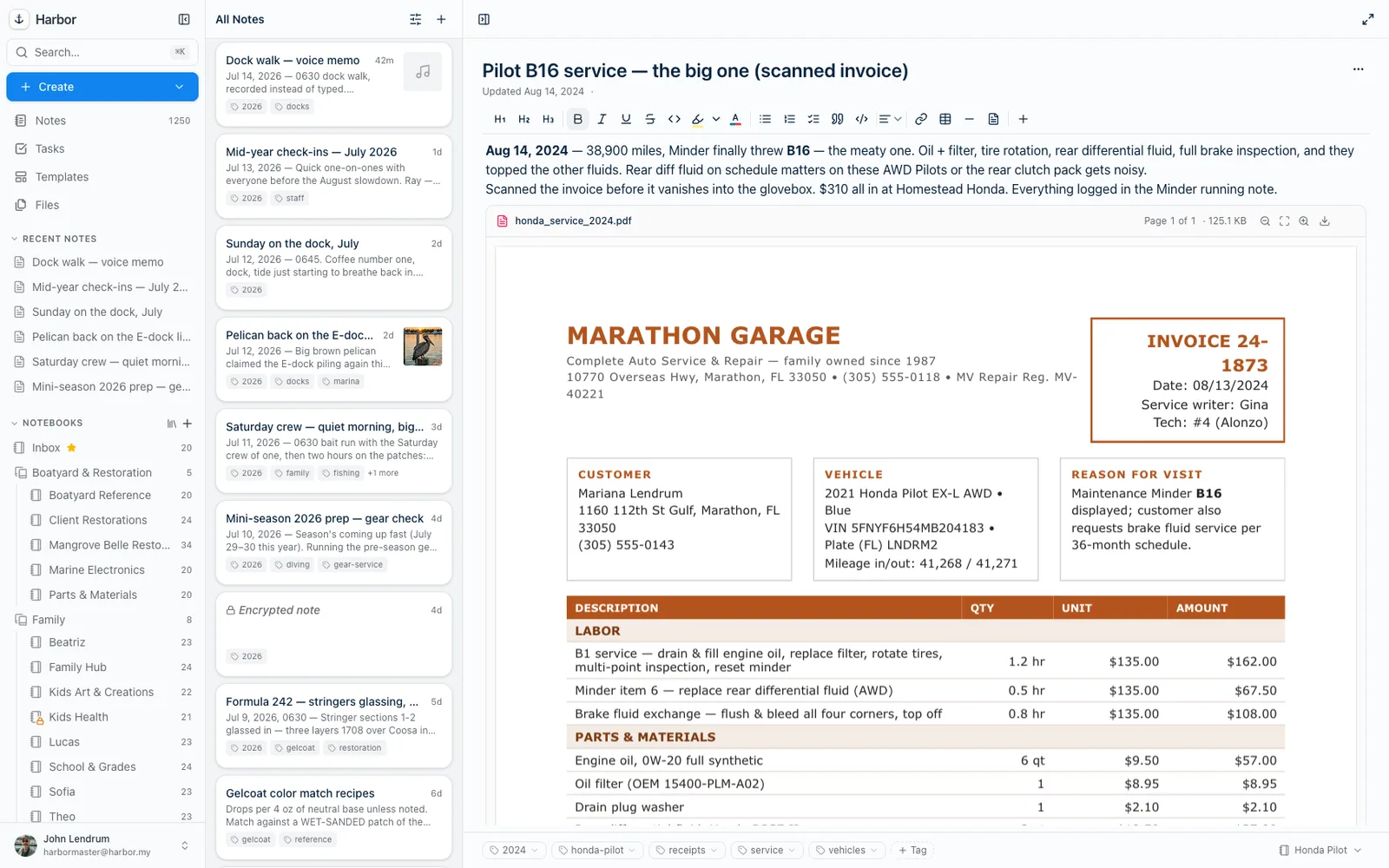Open the service tag dropdown

click(767, 851)
